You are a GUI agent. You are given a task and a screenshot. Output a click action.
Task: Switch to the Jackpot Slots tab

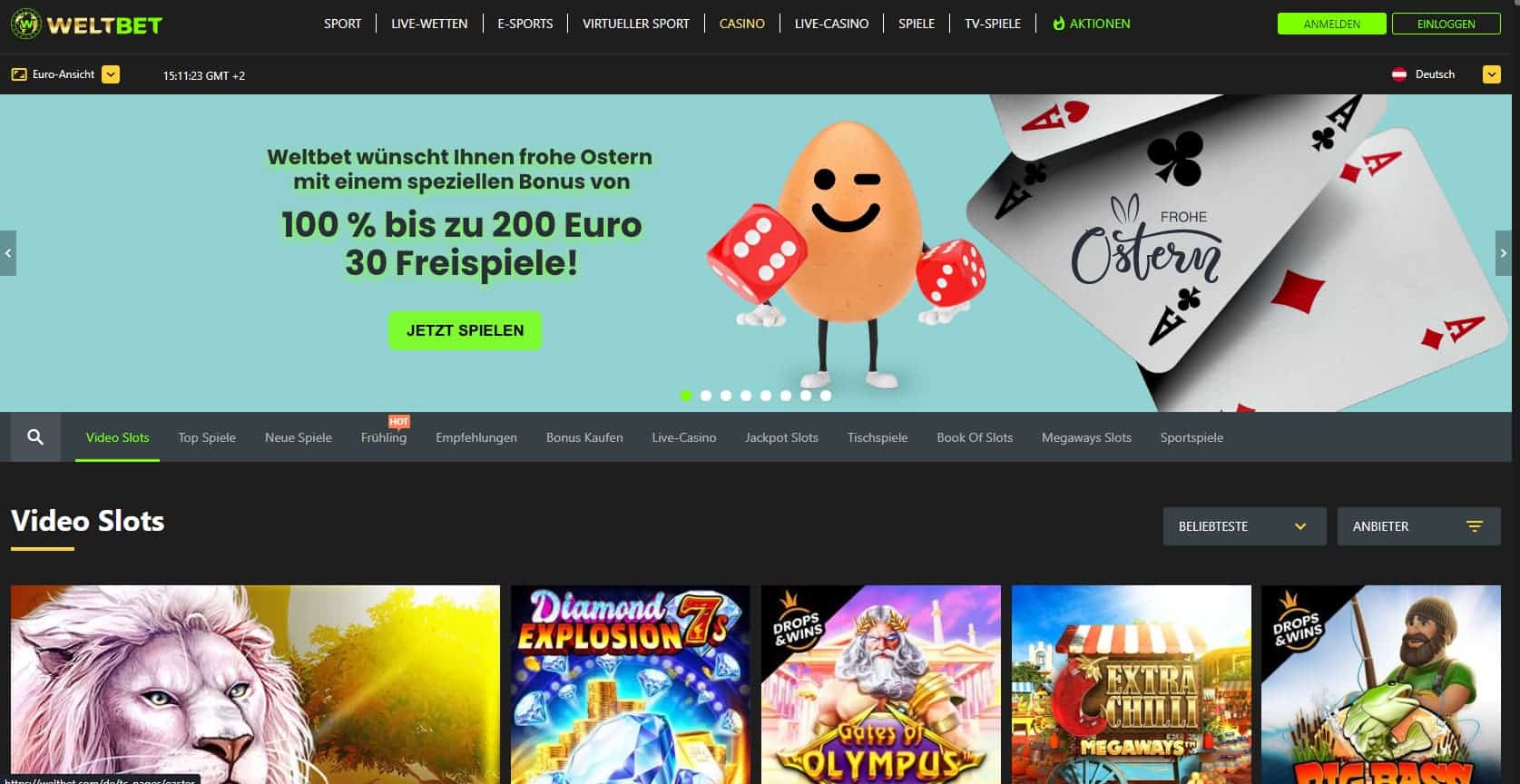[x=781, y=437]
